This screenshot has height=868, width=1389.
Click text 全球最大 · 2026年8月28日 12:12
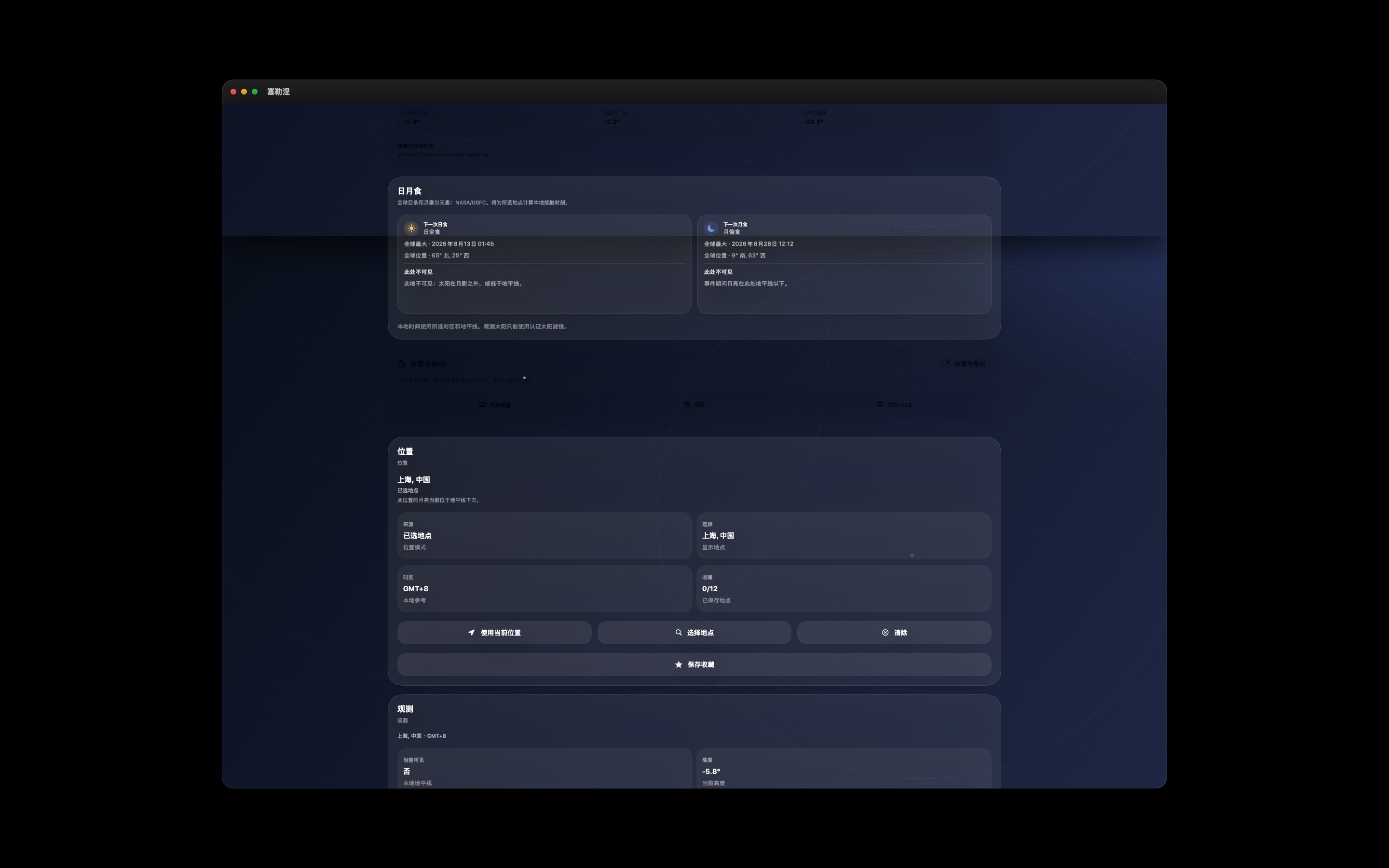[749, 244]
